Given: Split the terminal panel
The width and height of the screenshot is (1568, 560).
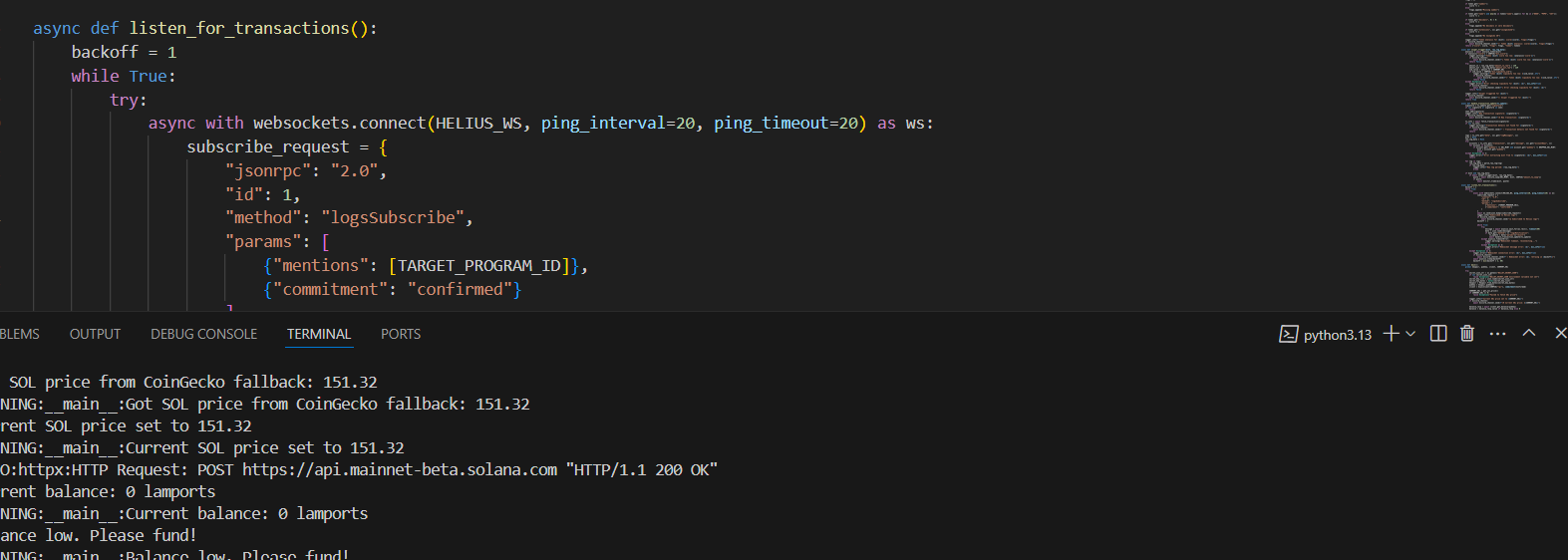Looking at the screenshot, I should click(1438, 334).
